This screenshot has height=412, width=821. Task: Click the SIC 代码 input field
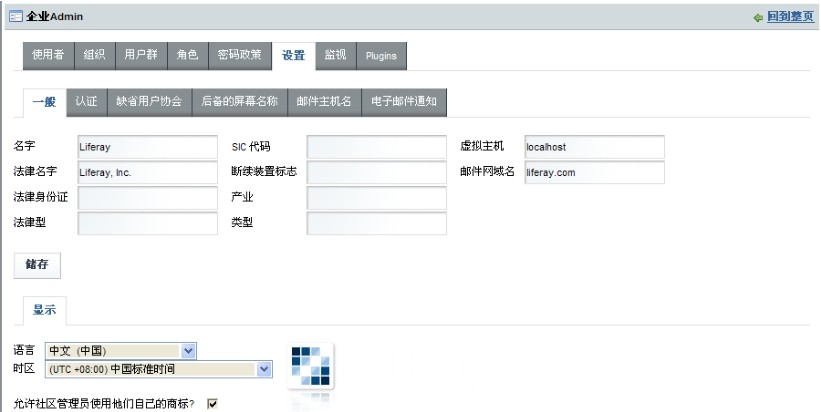376,147
